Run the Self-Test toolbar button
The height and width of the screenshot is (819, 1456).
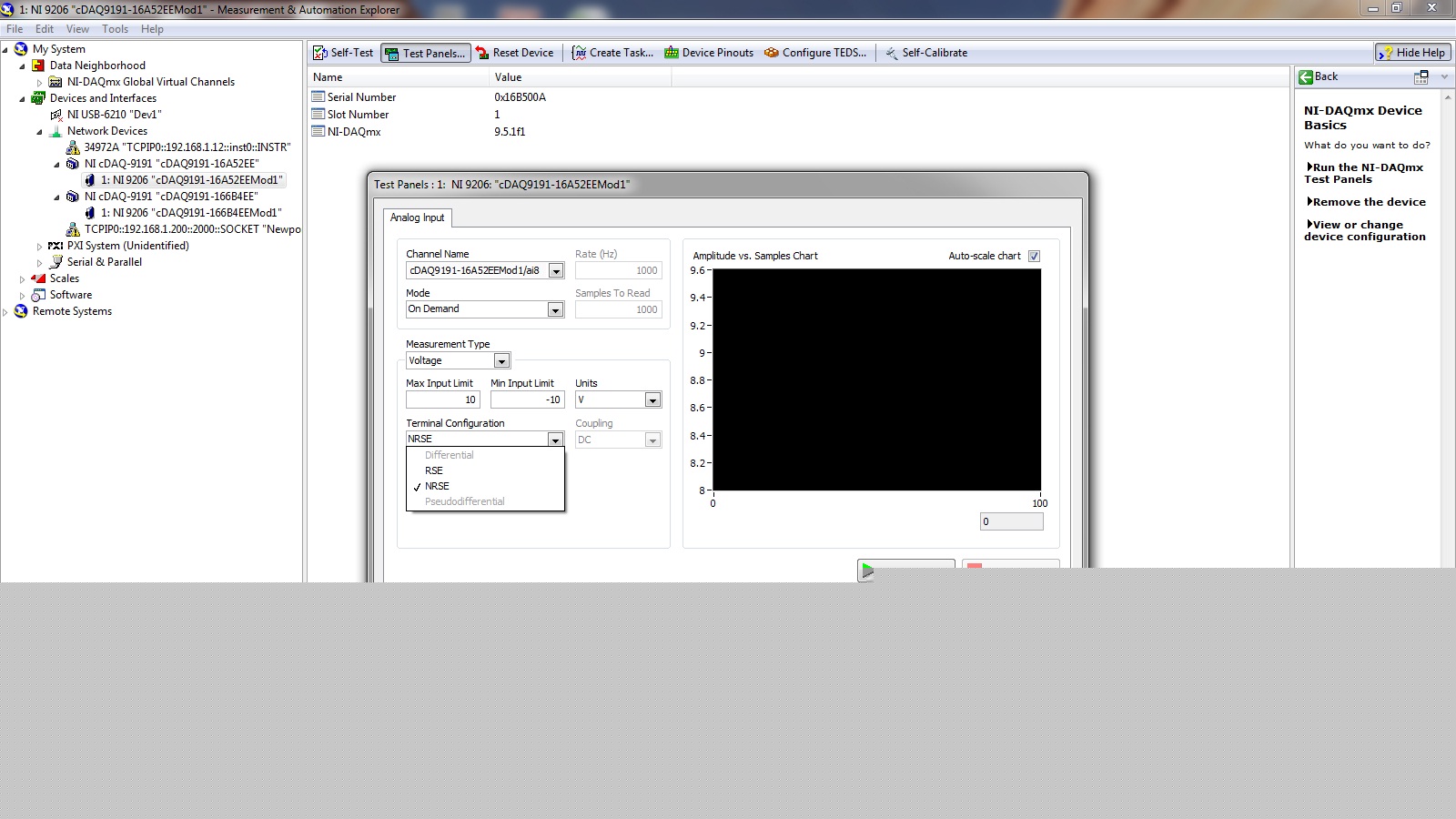(343, 53)
